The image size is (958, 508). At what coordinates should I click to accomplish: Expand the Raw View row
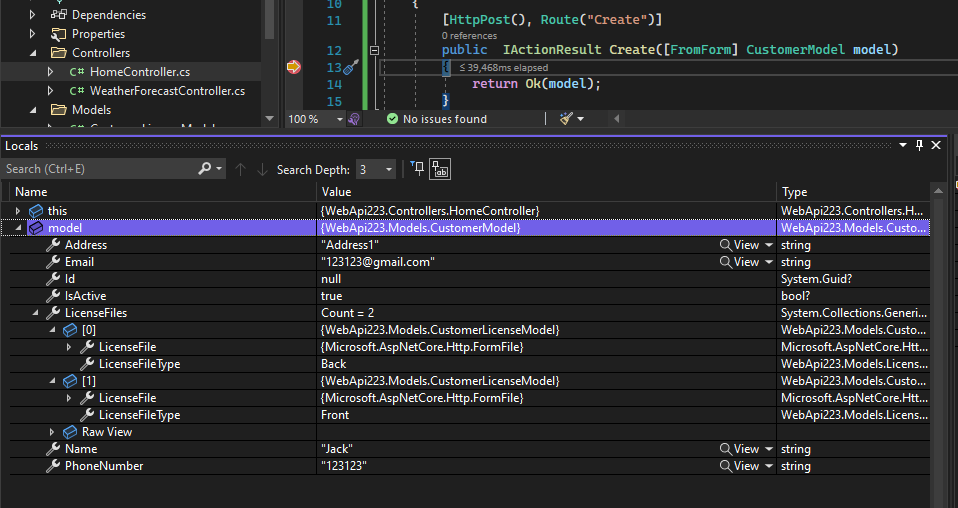tap(52, 432)
